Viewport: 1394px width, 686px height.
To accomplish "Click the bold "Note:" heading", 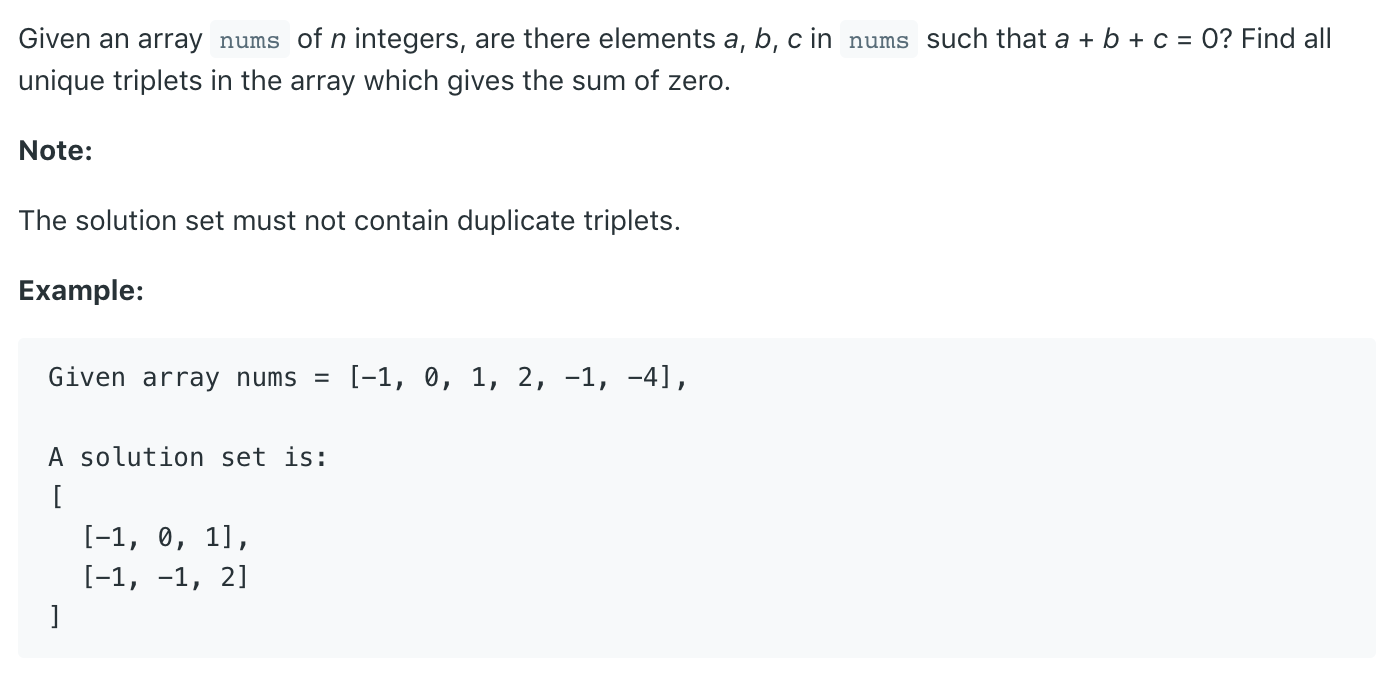I will tap(56, 151).
